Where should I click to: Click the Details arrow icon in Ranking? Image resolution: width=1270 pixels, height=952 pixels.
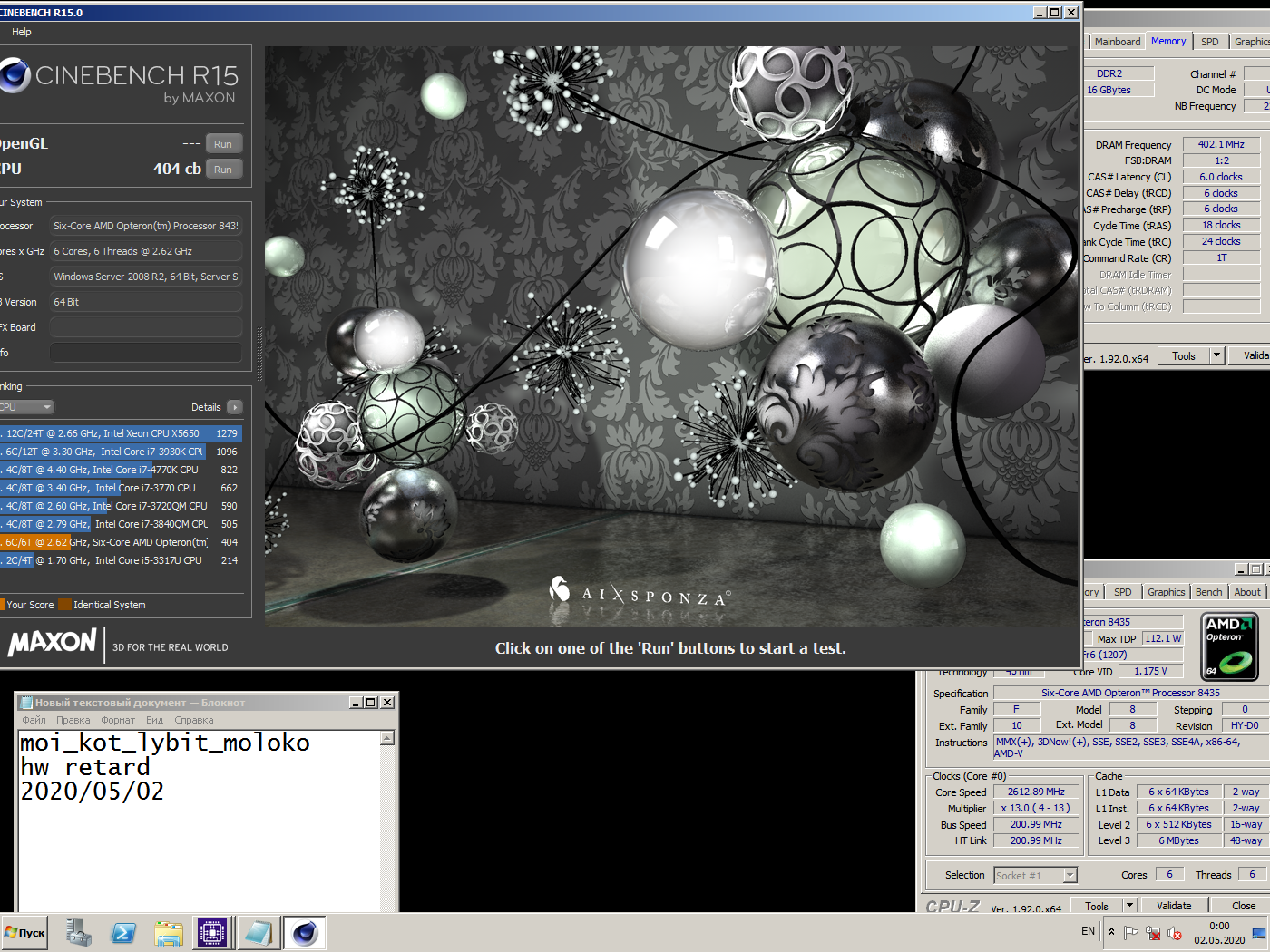(234, 407)
